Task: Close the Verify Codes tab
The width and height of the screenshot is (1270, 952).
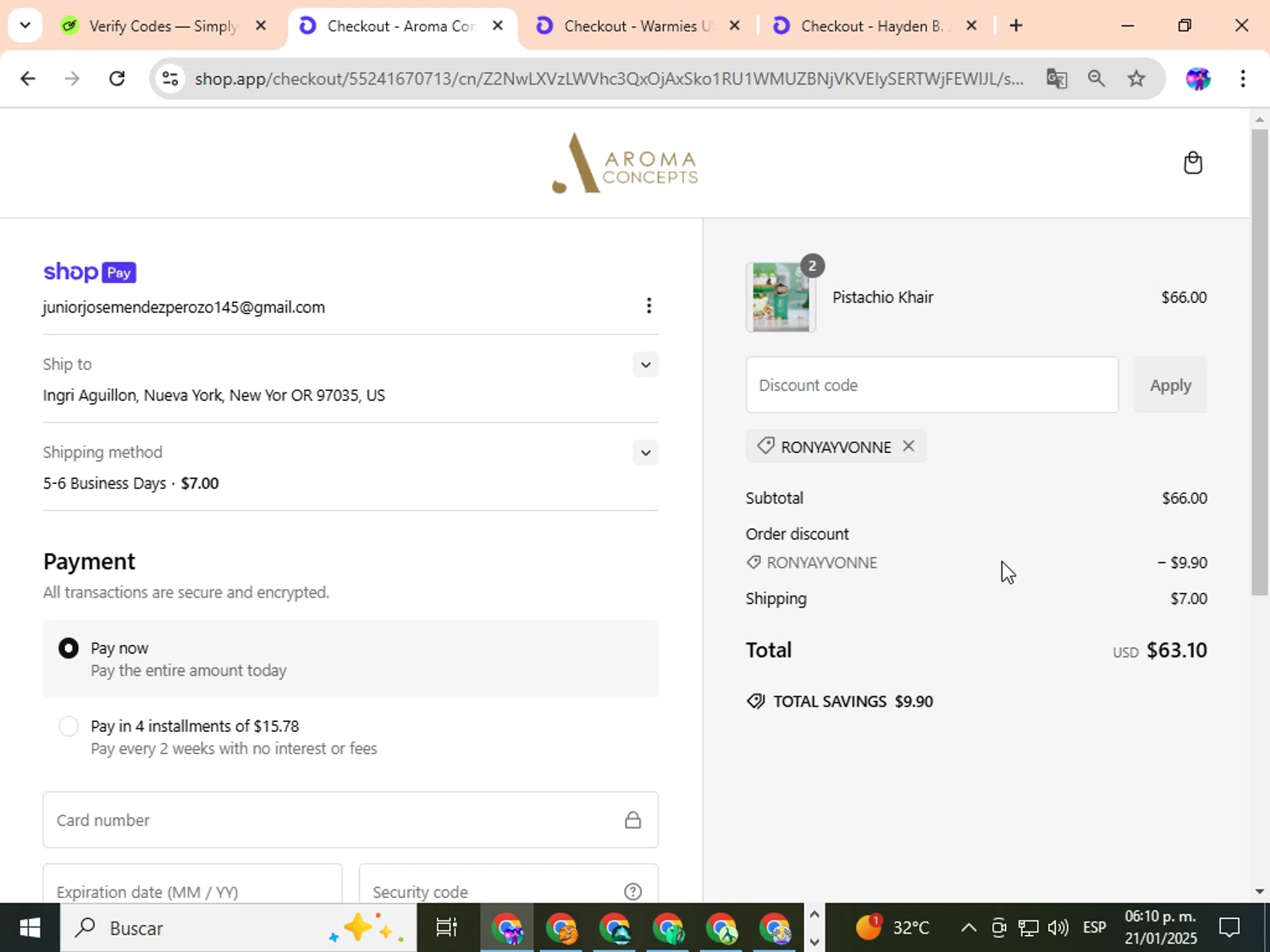Action: (x=261, y=25)
